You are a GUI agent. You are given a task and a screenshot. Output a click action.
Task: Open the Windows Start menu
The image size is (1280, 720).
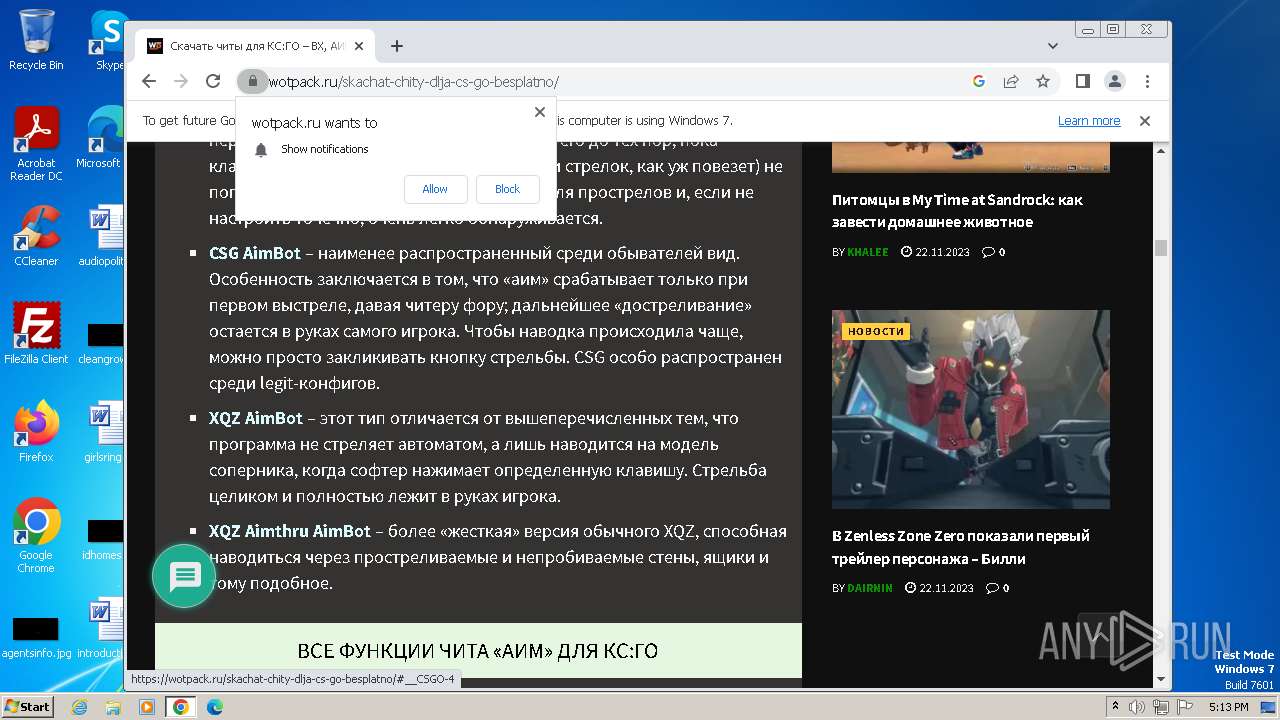coord(27,706)
